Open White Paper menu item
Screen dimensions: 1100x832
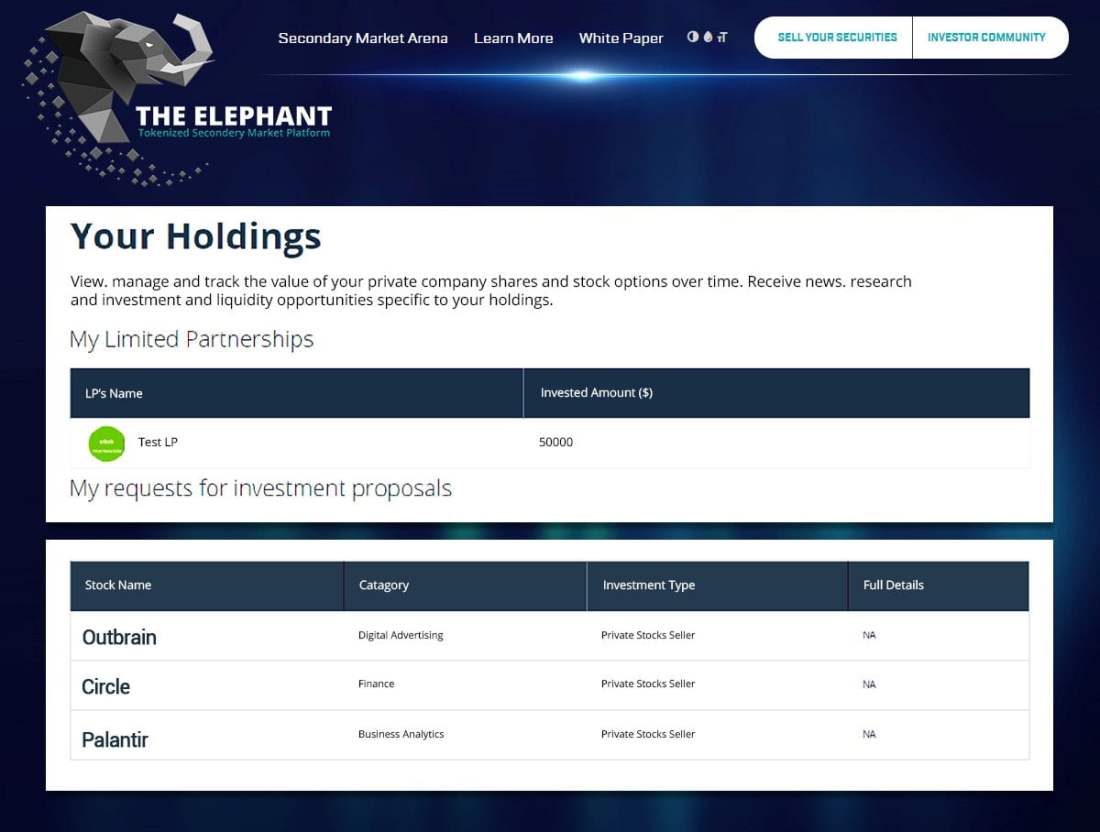(621, 39)
